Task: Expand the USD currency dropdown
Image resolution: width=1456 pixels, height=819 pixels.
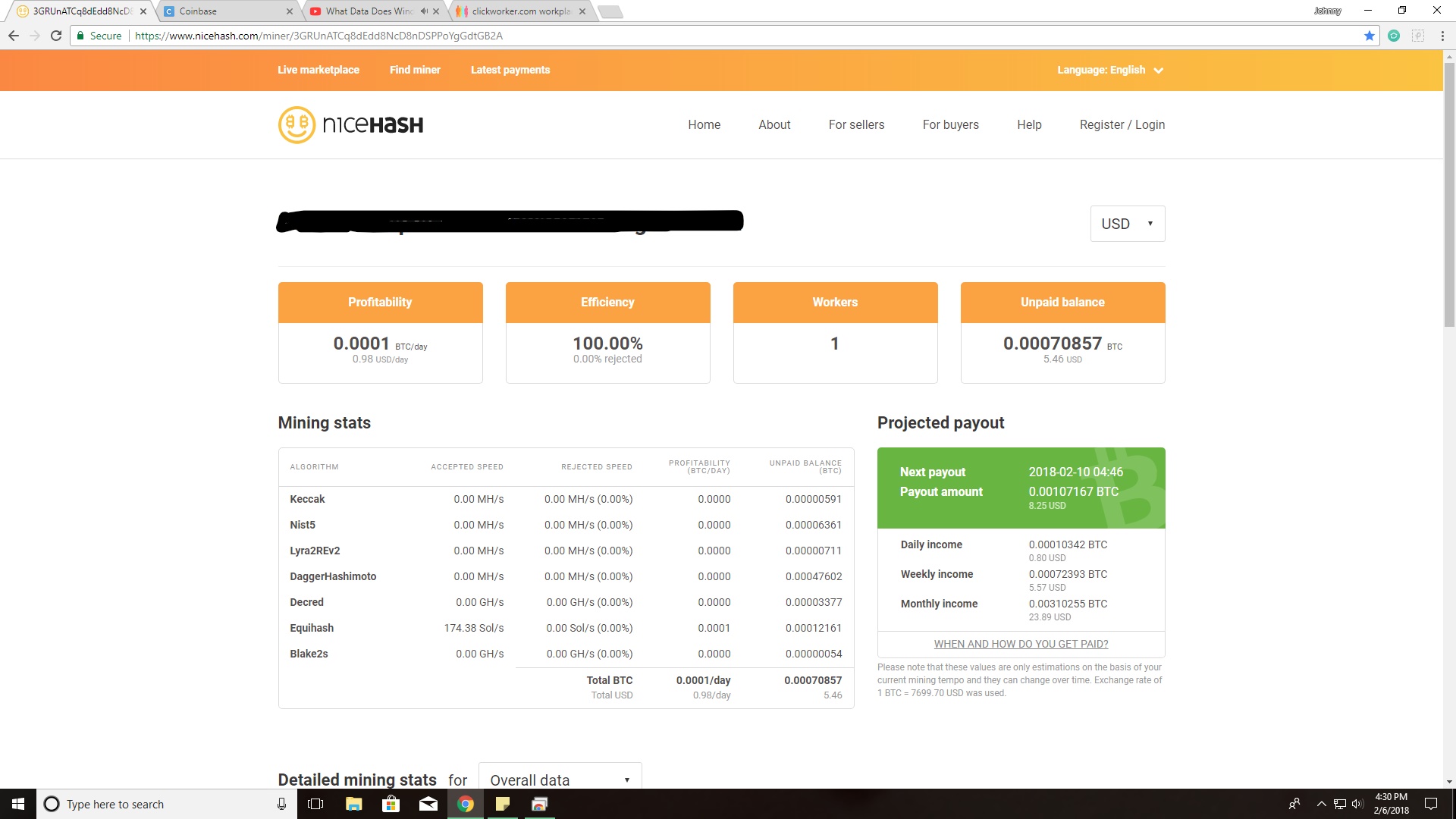Action: pyautogui.click(x=1127, y=224)
